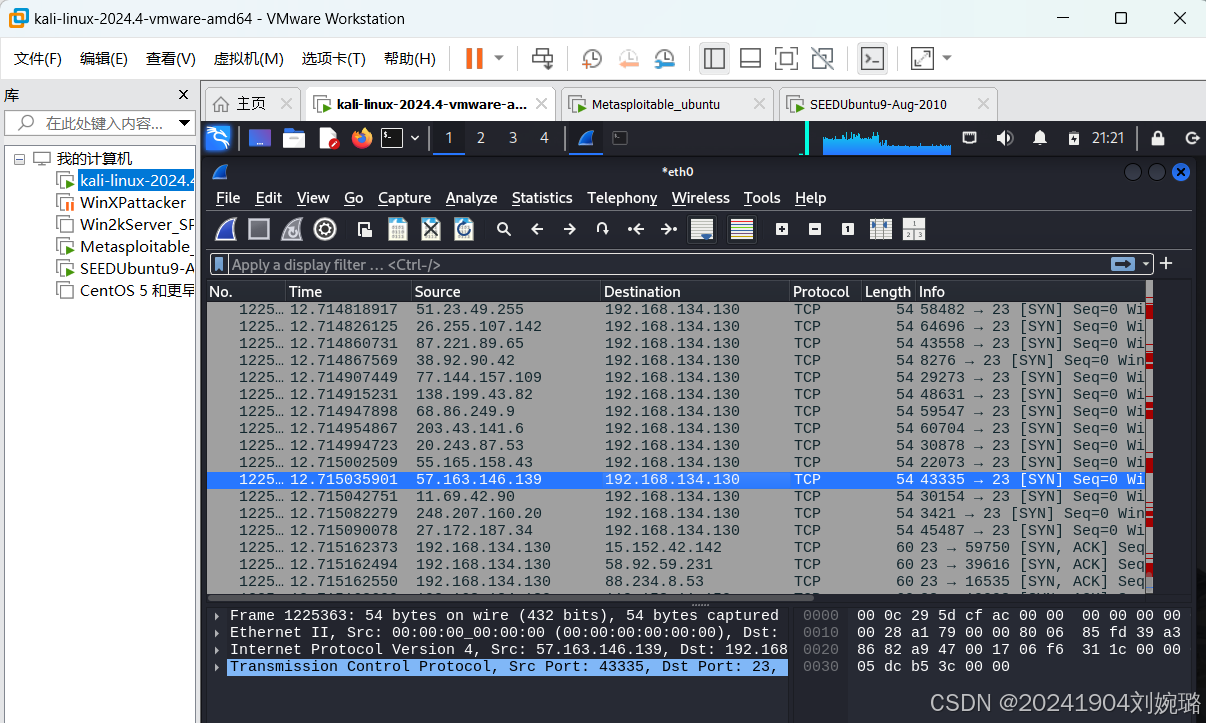The height and width of the screenshot is (723, 1206).
Task: Take VMware snapshot clock icon
Action: click(x=592, y=59)
